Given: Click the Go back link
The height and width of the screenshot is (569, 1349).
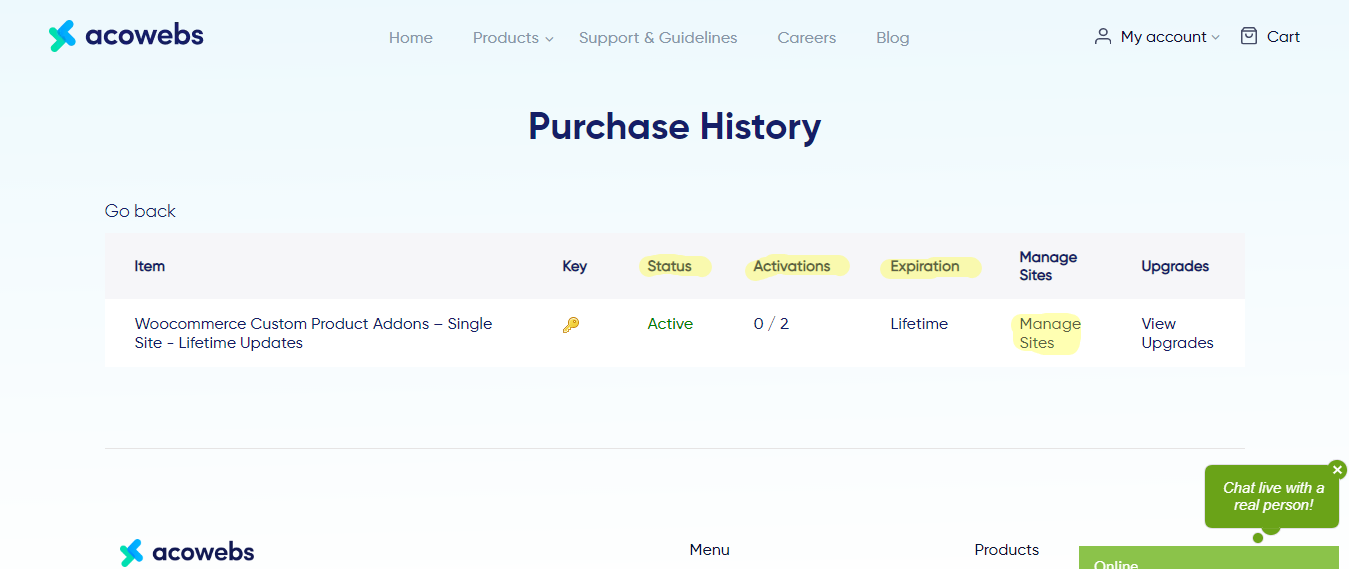Looking at the screenshot, I should click(x=140, y=211).
